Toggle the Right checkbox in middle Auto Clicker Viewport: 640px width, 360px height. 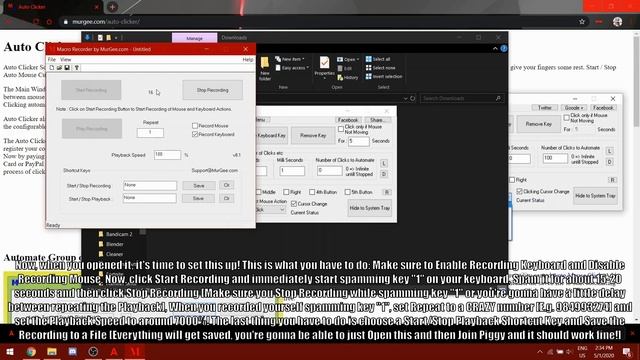click(286, 192)
